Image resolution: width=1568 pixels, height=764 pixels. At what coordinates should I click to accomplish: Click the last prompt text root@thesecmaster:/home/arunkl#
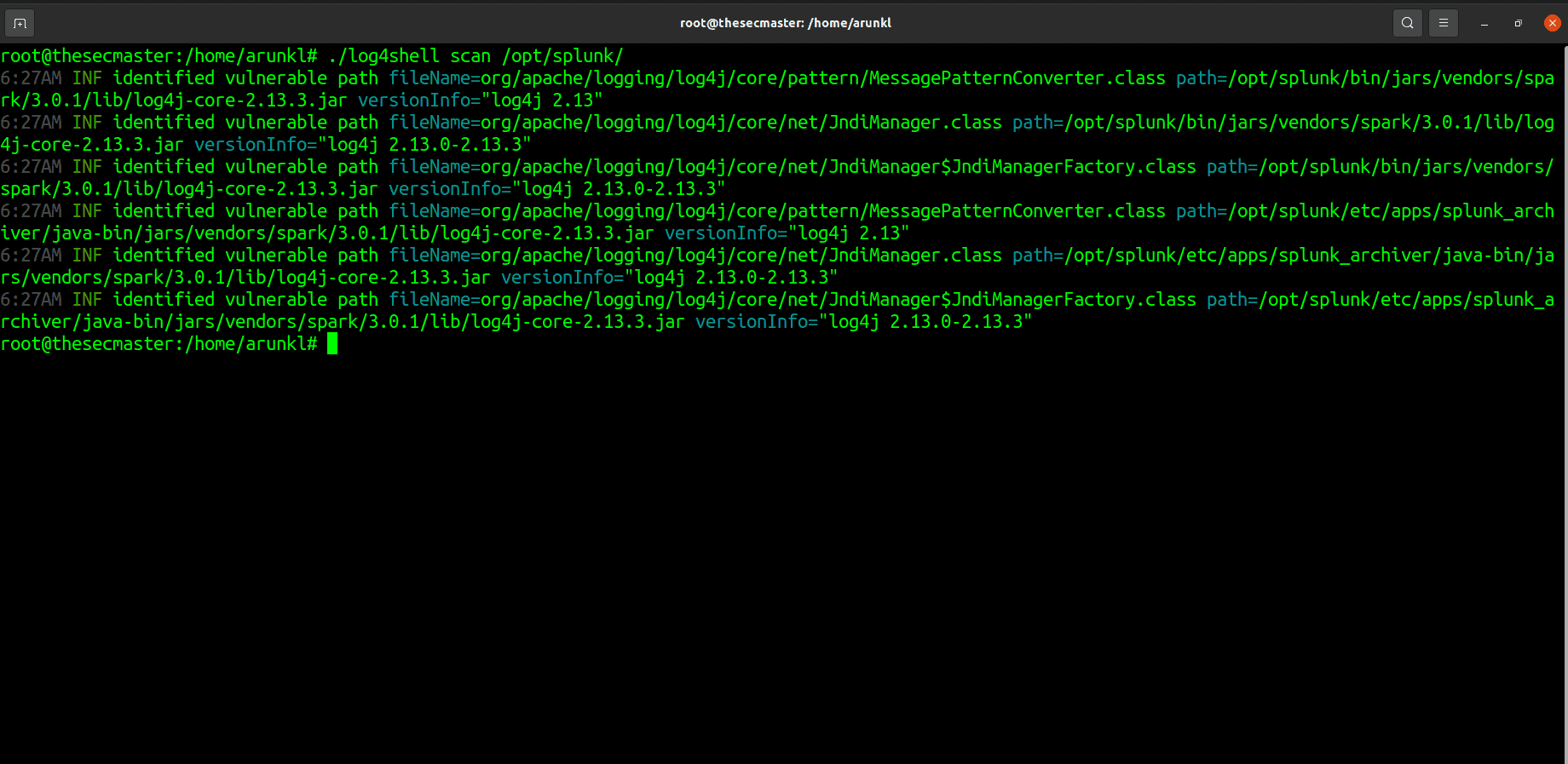159,344
